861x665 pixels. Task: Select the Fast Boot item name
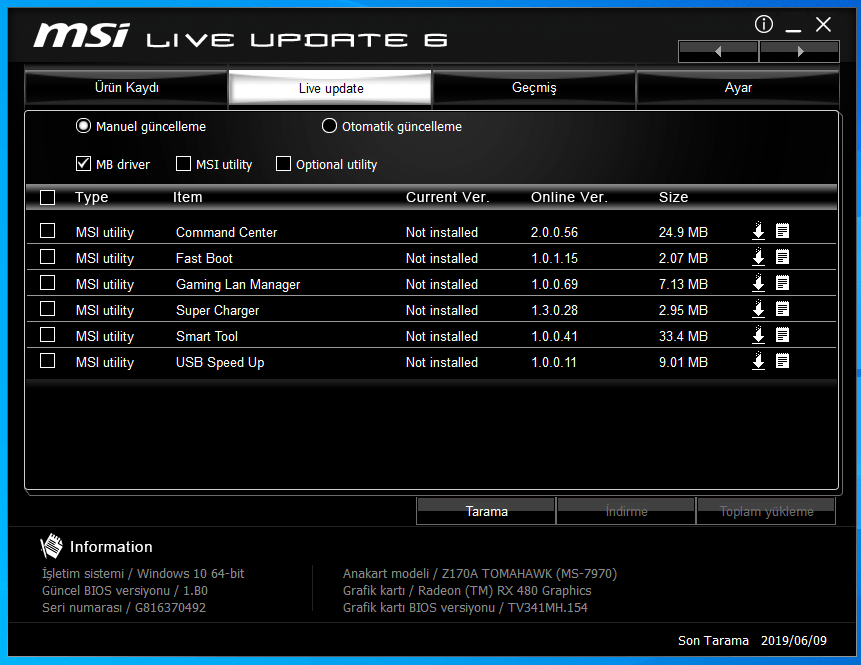(x=204, y=258)
